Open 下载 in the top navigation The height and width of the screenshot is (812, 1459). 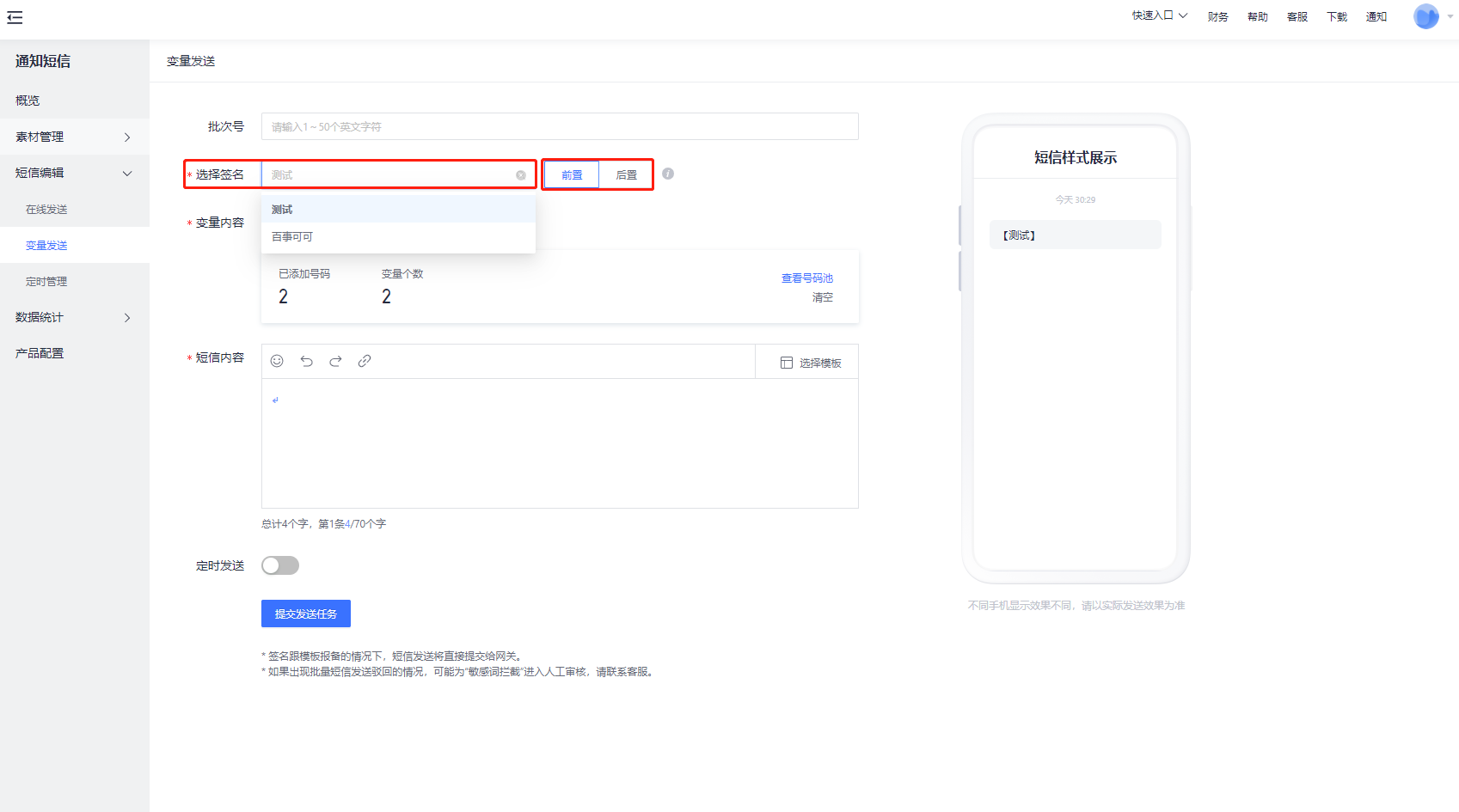pyautogui.click(x=1336, y=16)
